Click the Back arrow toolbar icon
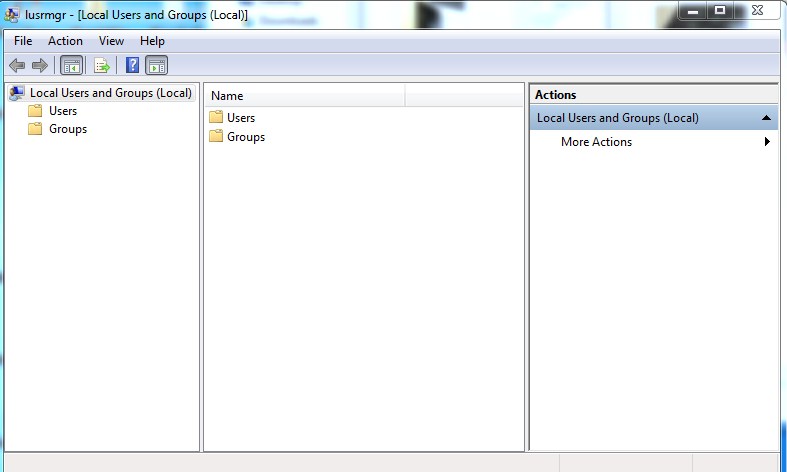The height and width of the screenshot is (472, 787). pos(17,65)
